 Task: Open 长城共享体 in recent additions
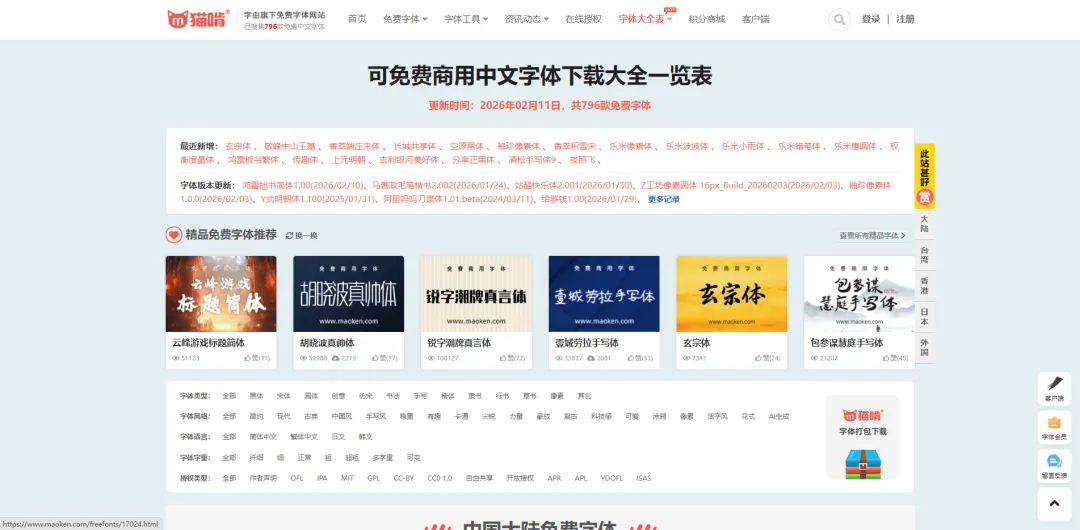pyautogui.click(x=415, y=146)
